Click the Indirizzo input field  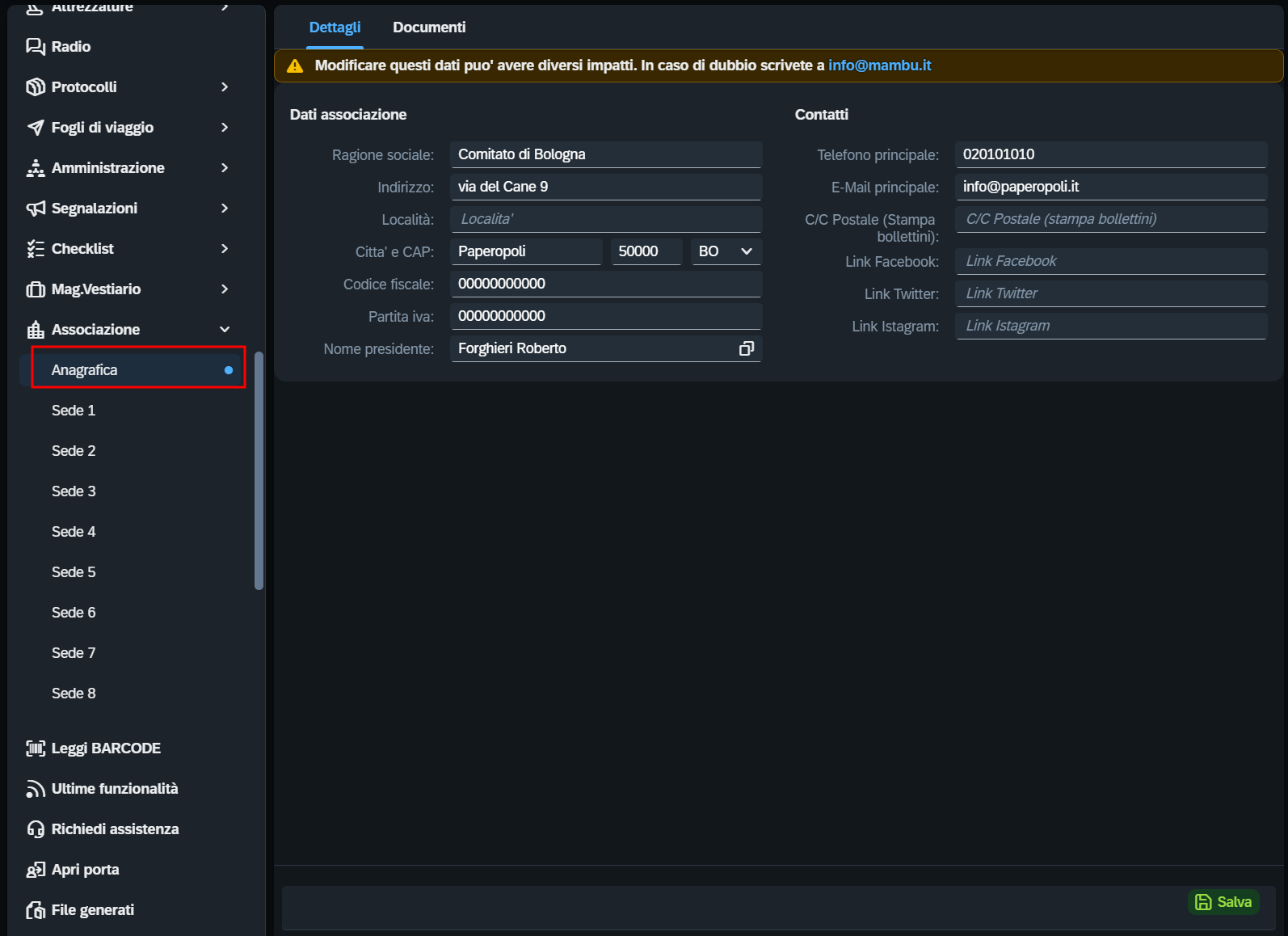click(606, 187)
